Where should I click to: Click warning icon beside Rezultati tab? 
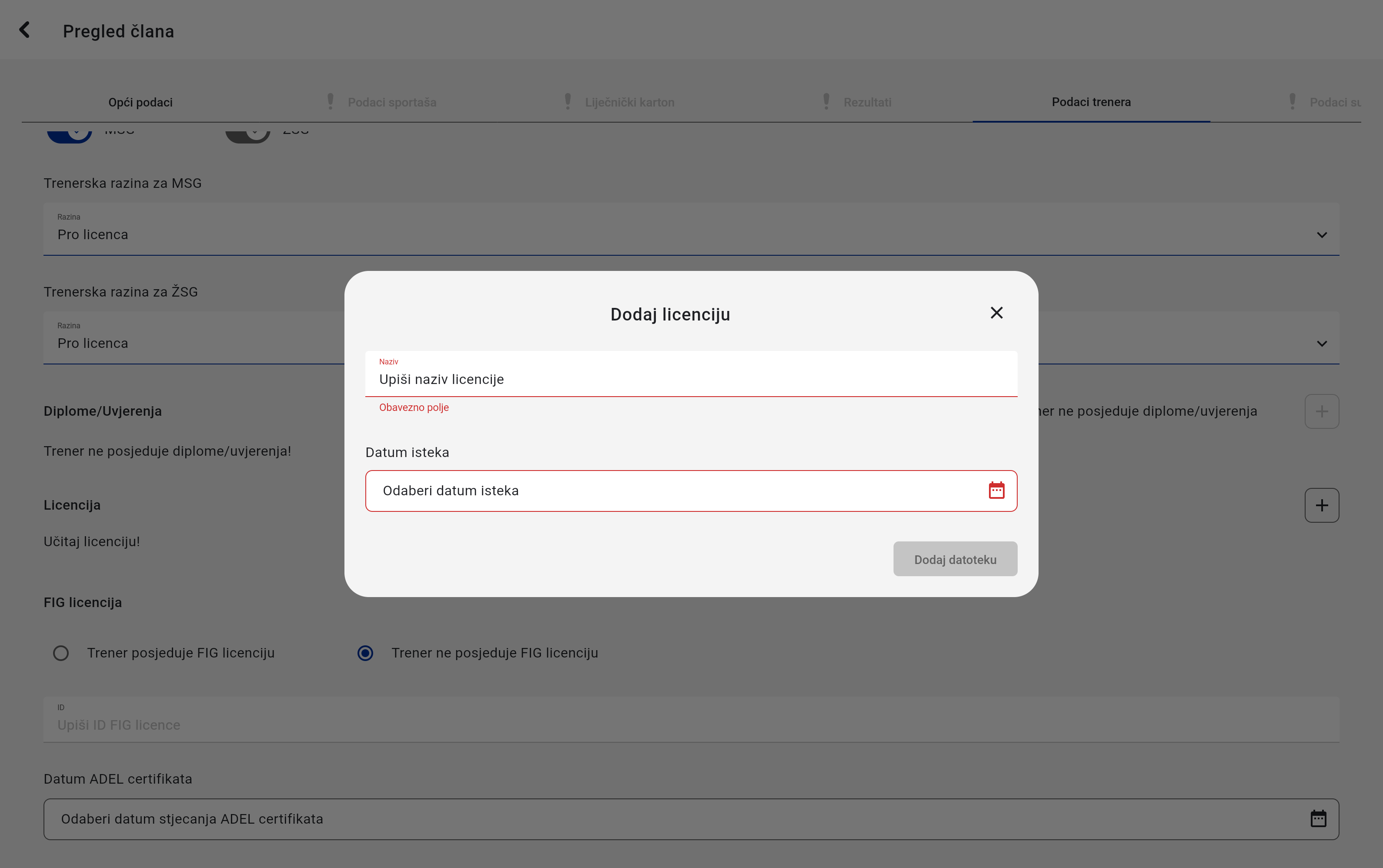point(826,102)
